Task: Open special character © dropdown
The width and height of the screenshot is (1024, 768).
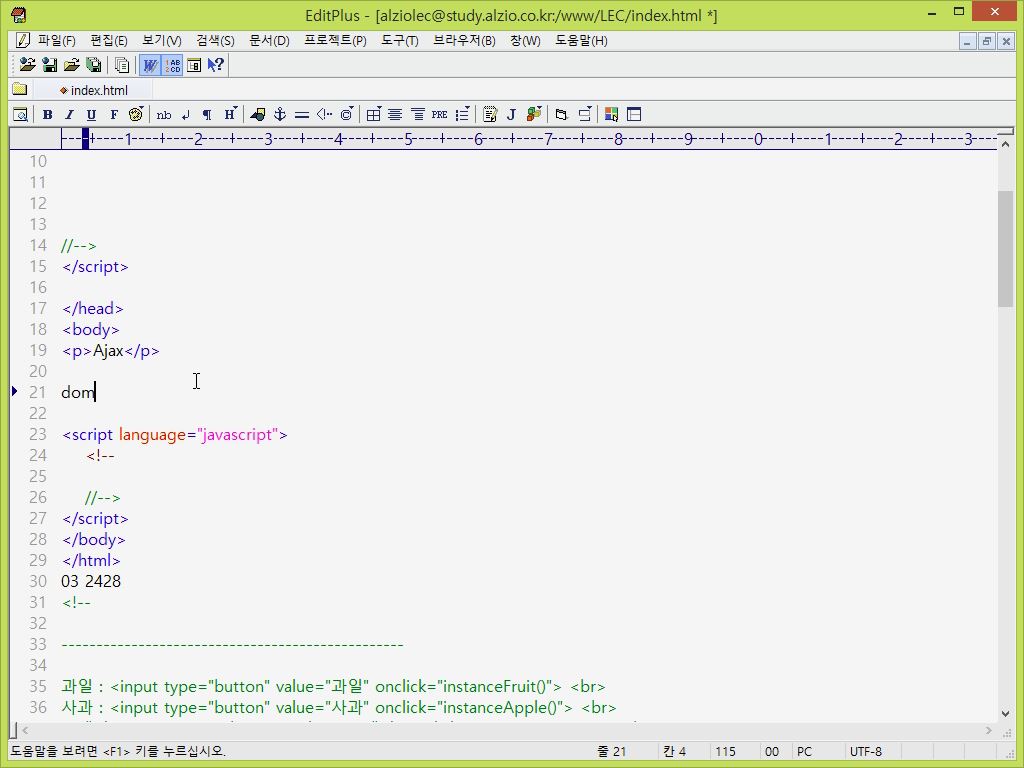Action: [347, 114]
